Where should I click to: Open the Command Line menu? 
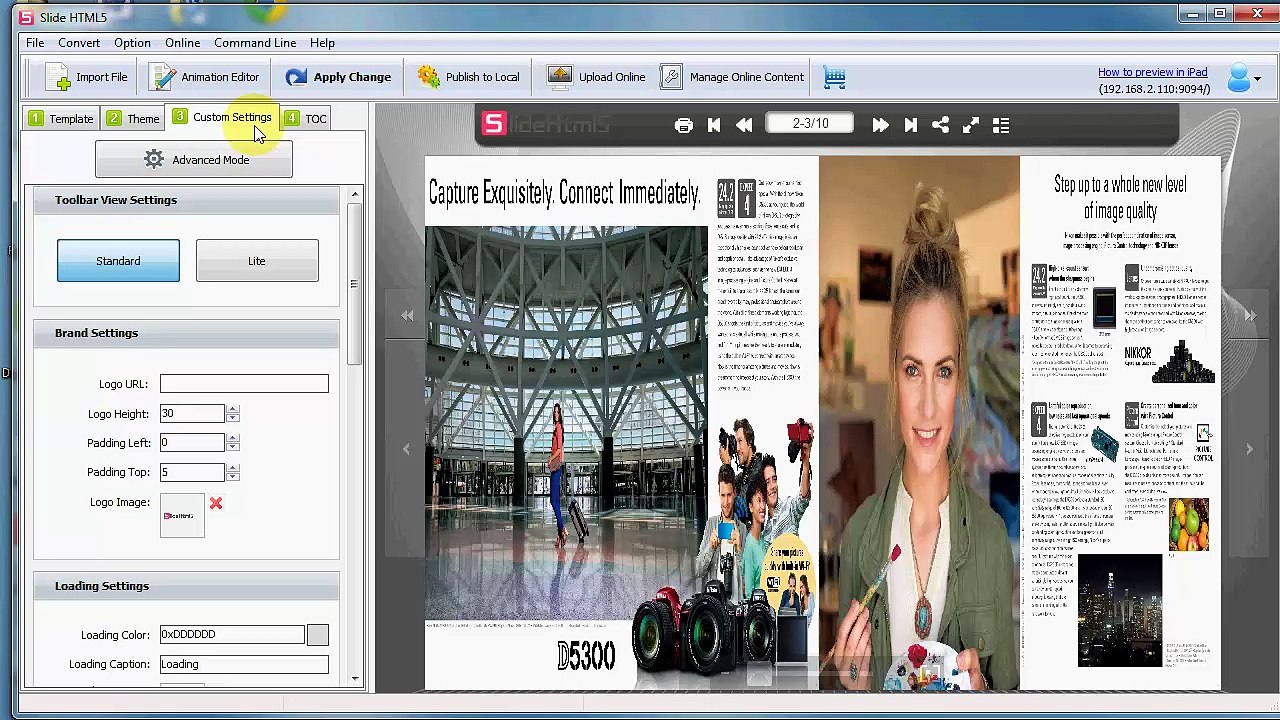point(255,43)
